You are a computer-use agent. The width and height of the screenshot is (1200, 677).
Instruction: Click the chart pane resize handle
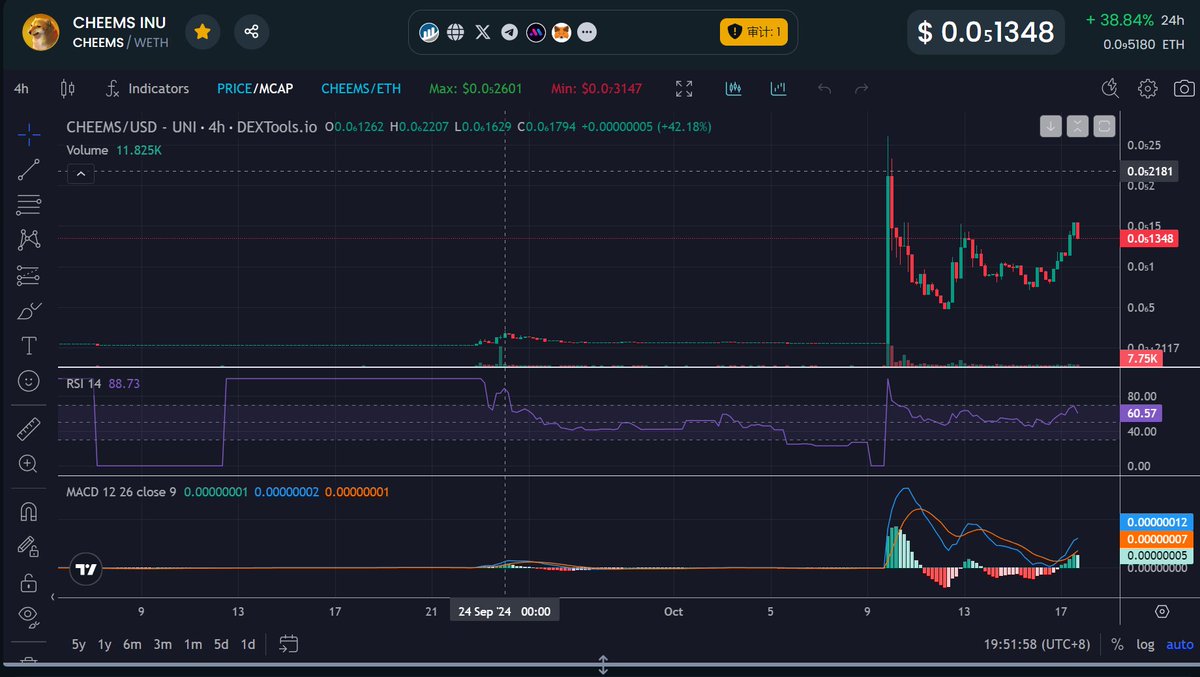point(603,664)
